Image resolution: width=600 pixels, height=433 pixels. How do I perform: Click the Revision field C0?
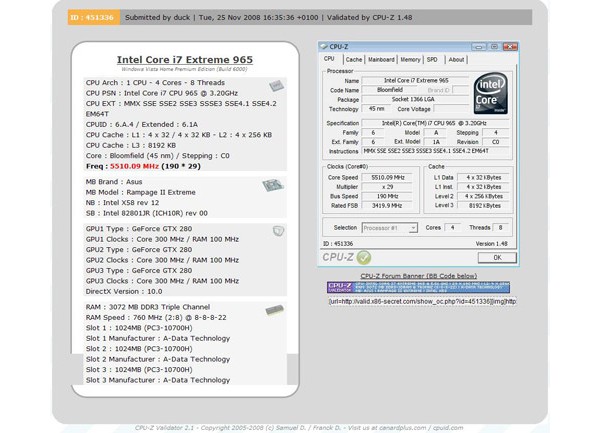(x=496, y=142)
